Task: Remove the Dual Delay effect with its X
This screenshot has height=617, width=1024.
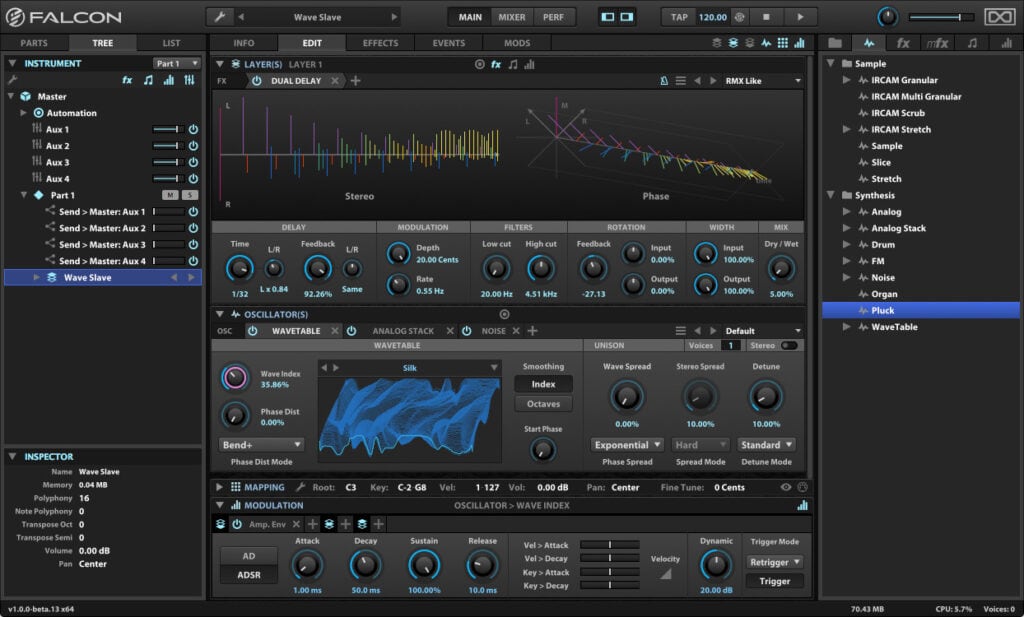Action: pyautogui.click(x=335, y=81)
